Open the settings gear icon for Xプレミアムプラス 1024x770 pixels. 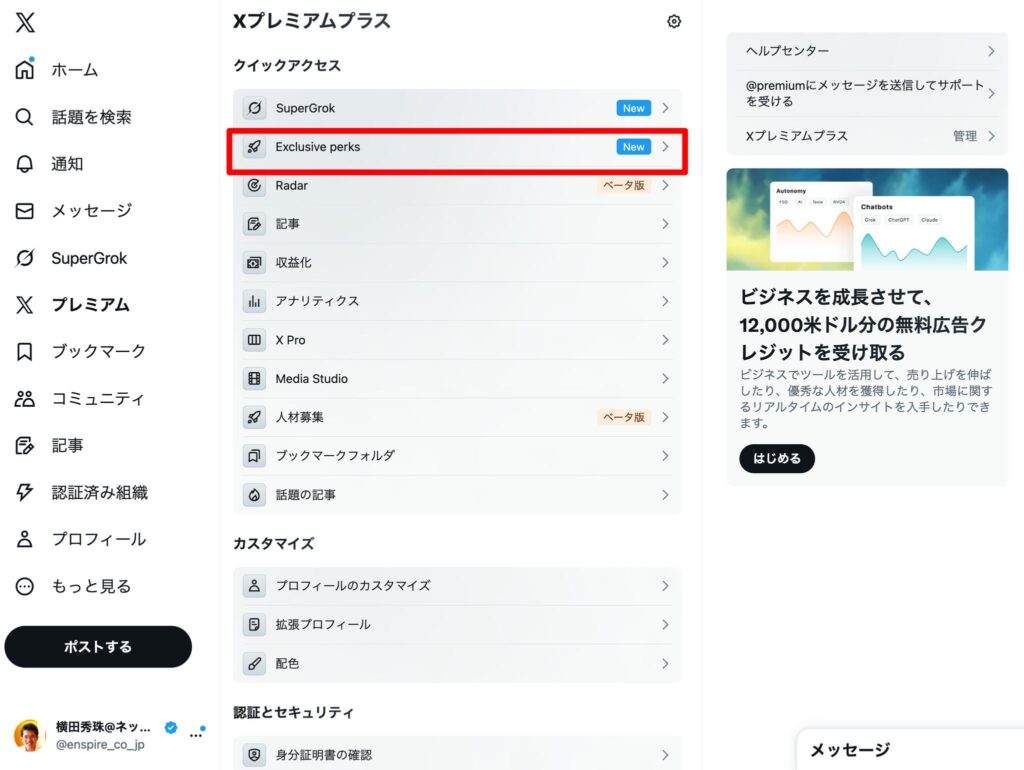674,22
